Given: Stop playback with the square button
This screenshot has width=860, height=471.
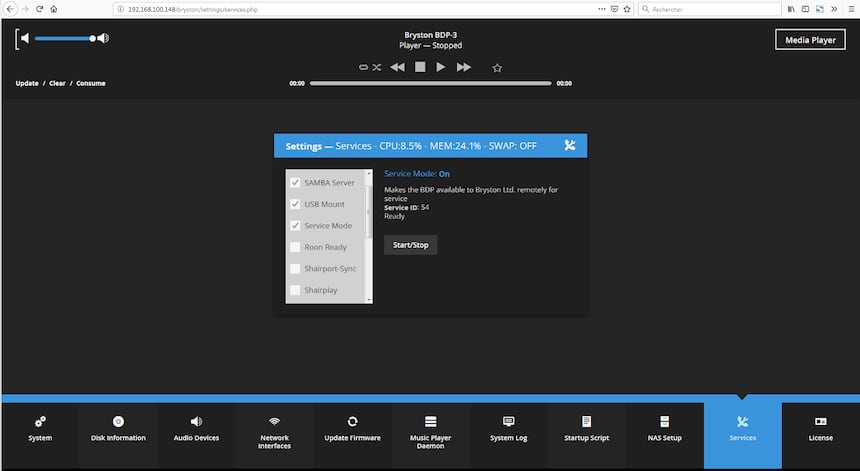Looking at the screenshot, I should tap(420, 67).
